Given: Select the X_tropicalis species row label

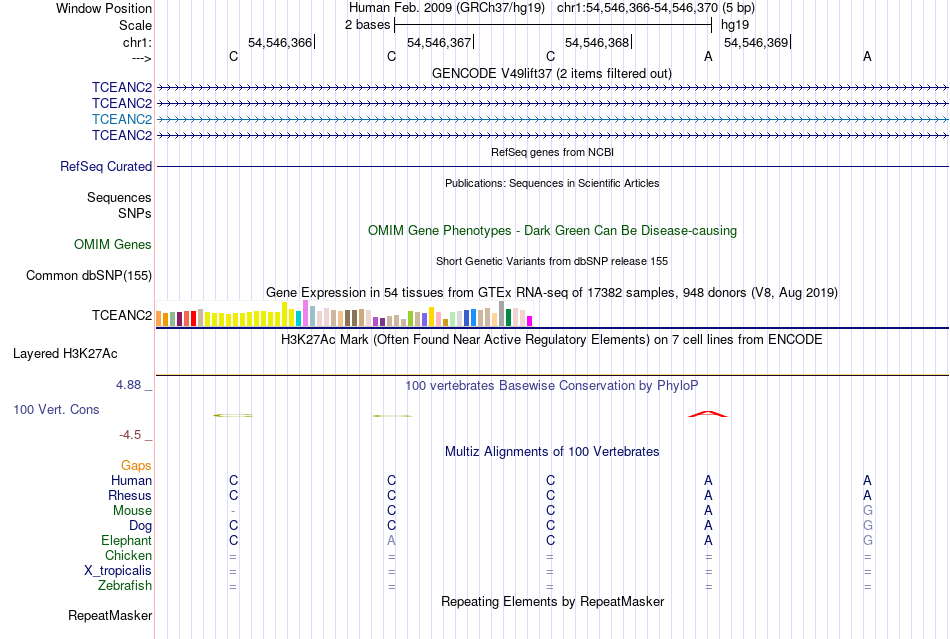Looking at the screenshot, I should click(118, 571).
